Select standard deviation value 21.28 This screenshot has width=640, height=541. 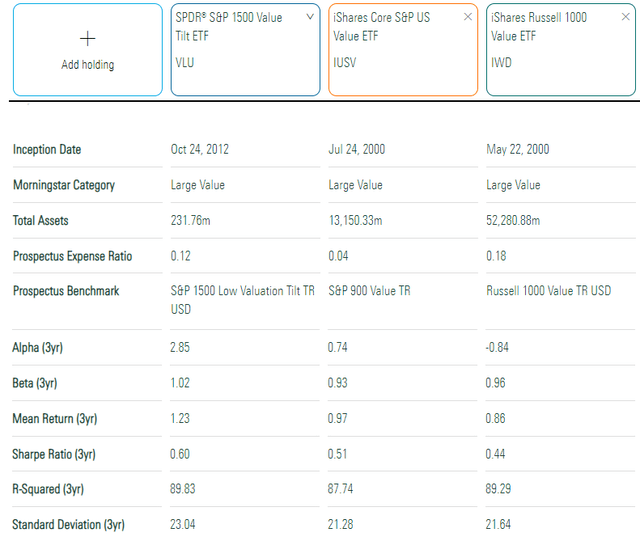(340, 524)
